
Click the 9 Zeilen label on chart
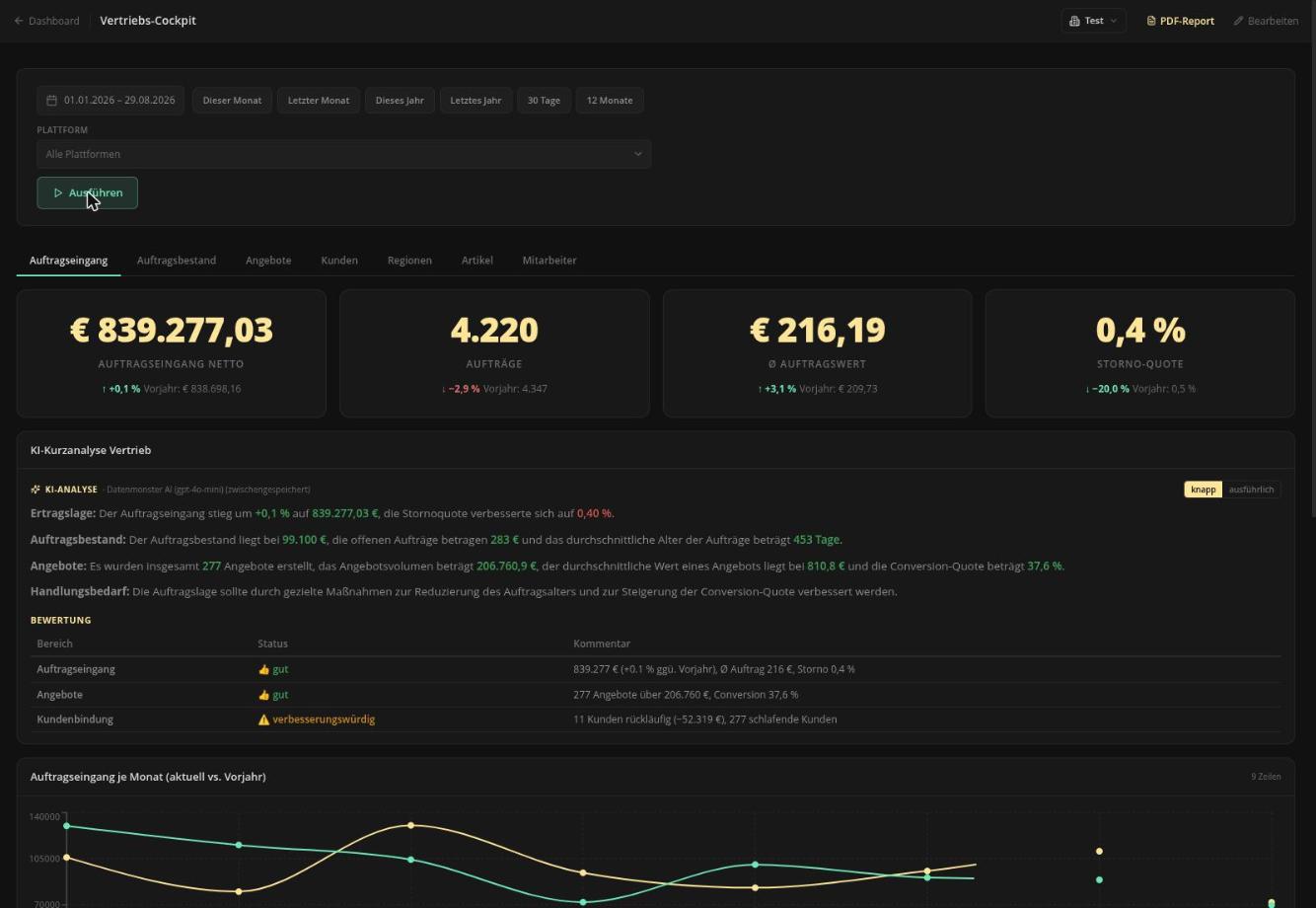(1266, 777)
